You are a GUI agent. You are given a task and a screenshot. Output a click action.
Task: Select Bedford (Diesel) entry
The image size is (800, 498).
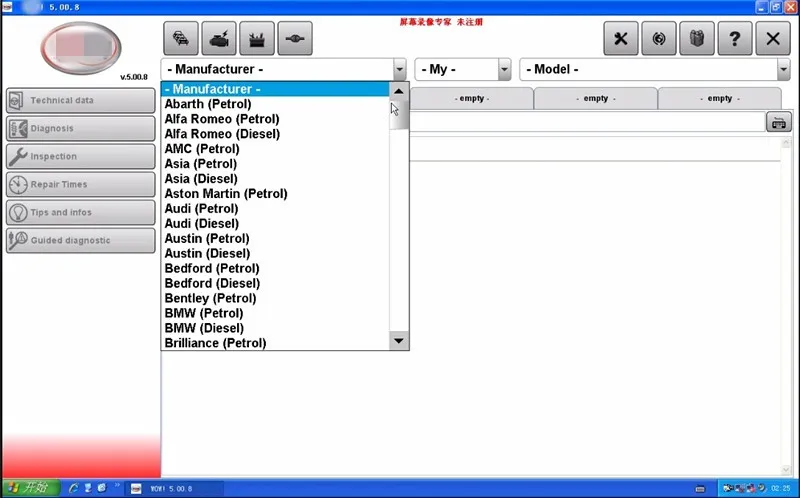click(x=276, y=283)
